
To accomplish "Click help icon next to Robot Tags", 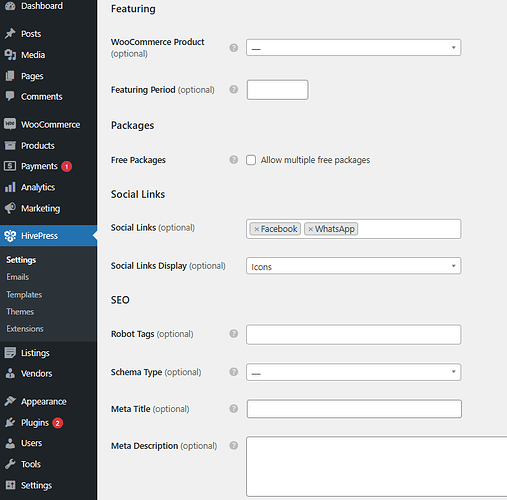I will [234, 334].
